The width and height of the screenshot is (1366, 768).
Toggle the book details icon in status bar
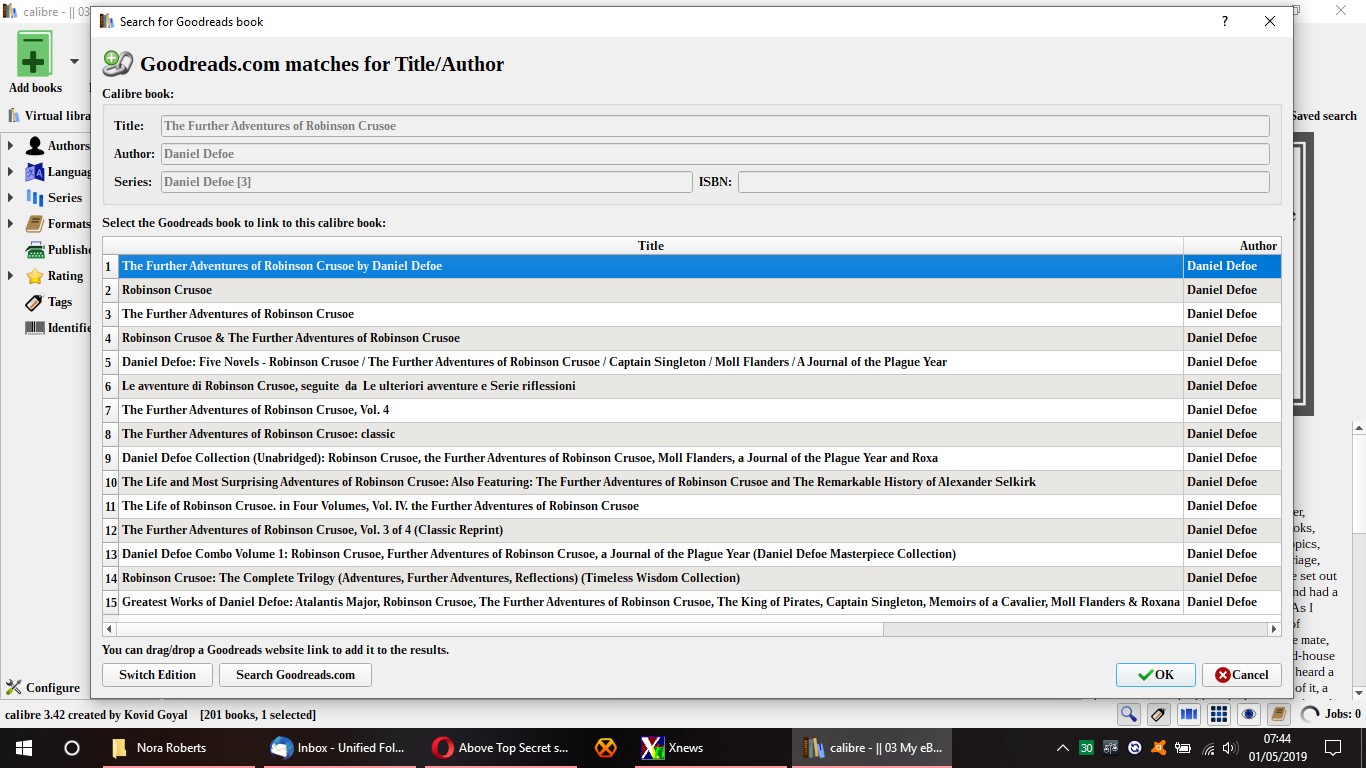tap(1278, 714)
